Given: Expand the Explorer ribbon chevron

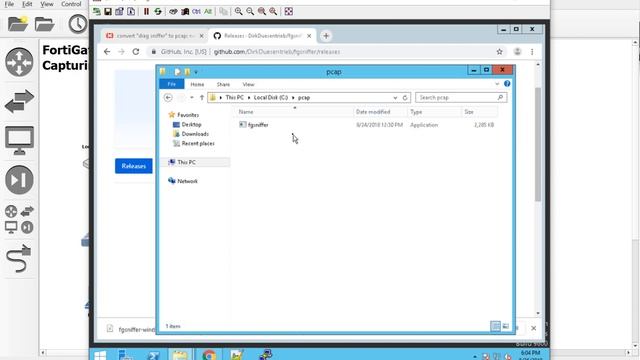Looking at the screenshot, I should click(497, 84).
